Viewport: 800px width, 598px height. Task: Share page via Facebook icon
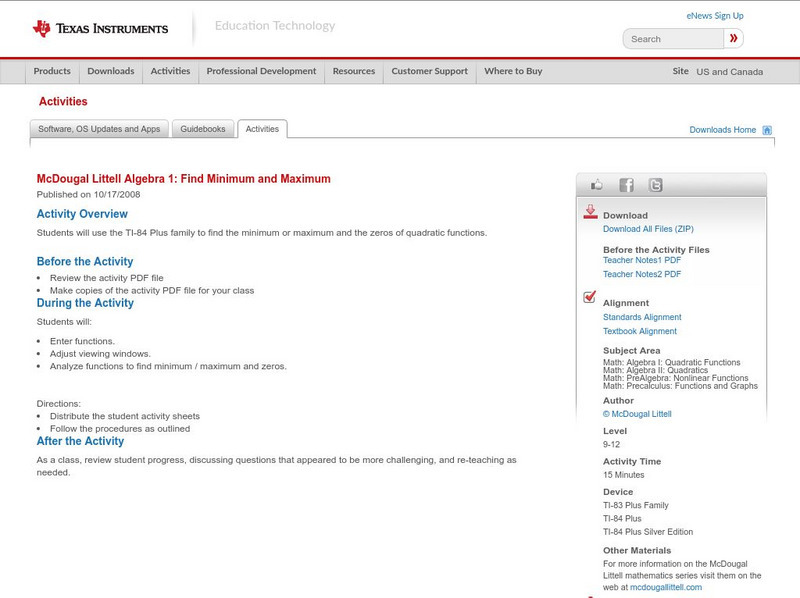tap(626, 185)
